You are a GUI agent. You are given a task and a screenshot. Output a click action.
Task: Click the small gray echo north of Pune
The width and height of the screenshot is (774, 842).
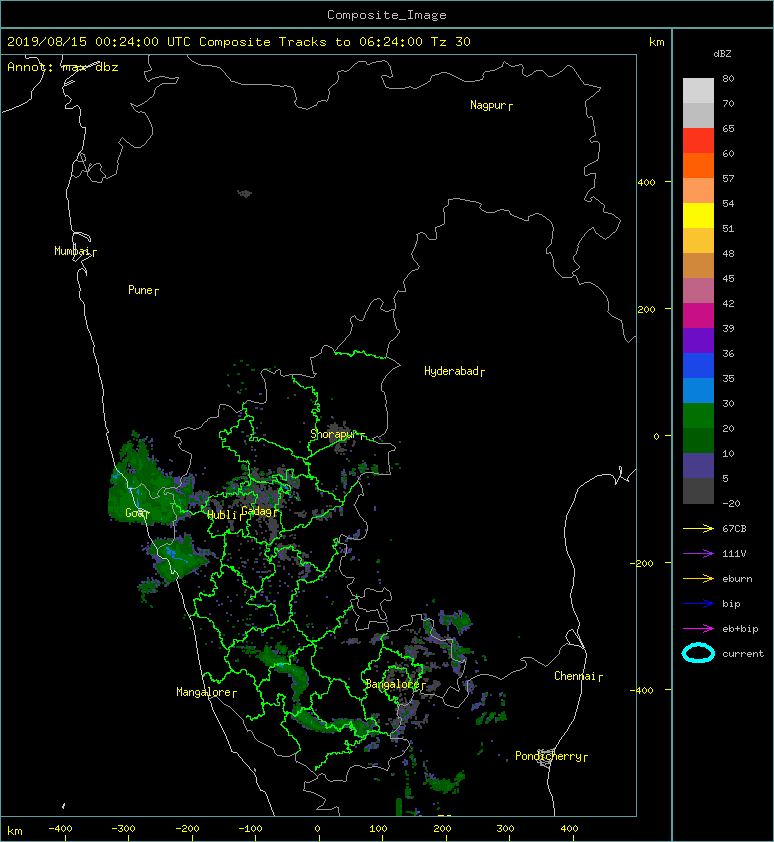(244, 193)
